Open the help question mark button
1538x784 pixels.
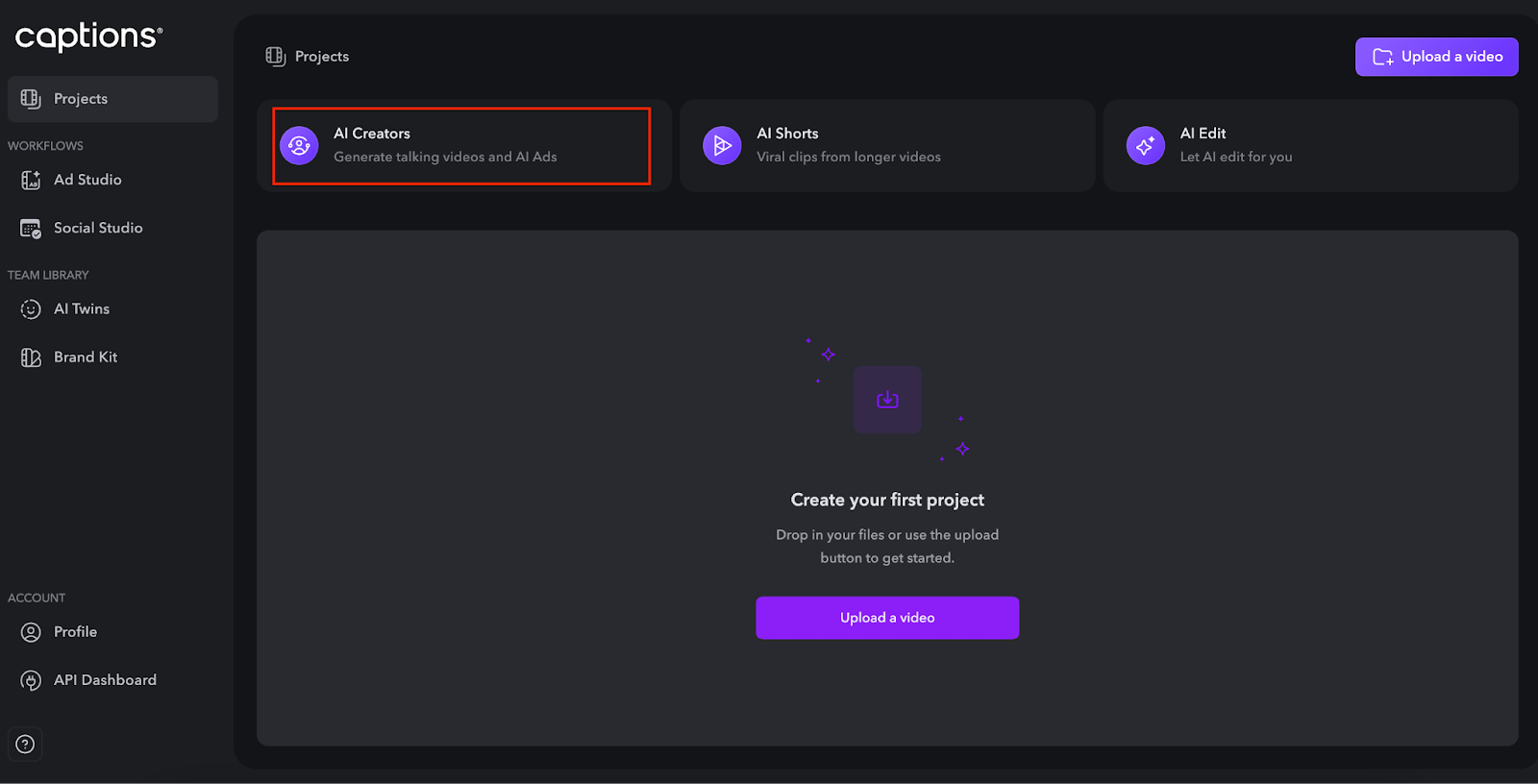coord(25,744)
